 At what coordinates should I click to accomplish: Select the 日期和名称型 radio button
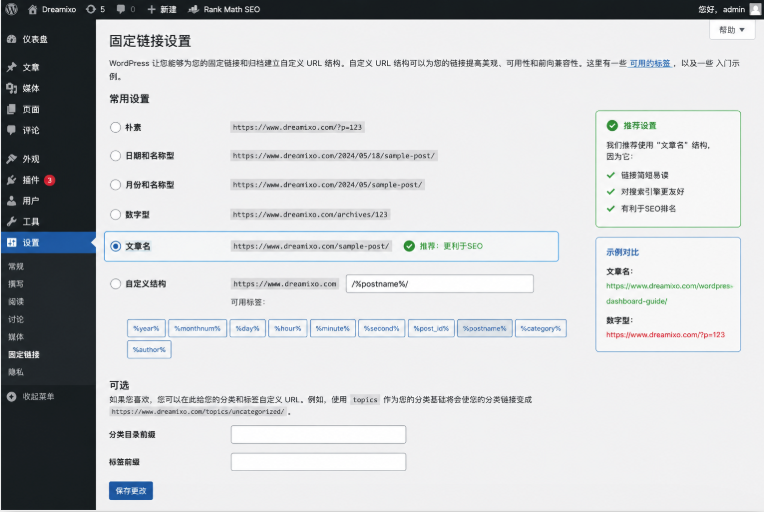point(115,155)
